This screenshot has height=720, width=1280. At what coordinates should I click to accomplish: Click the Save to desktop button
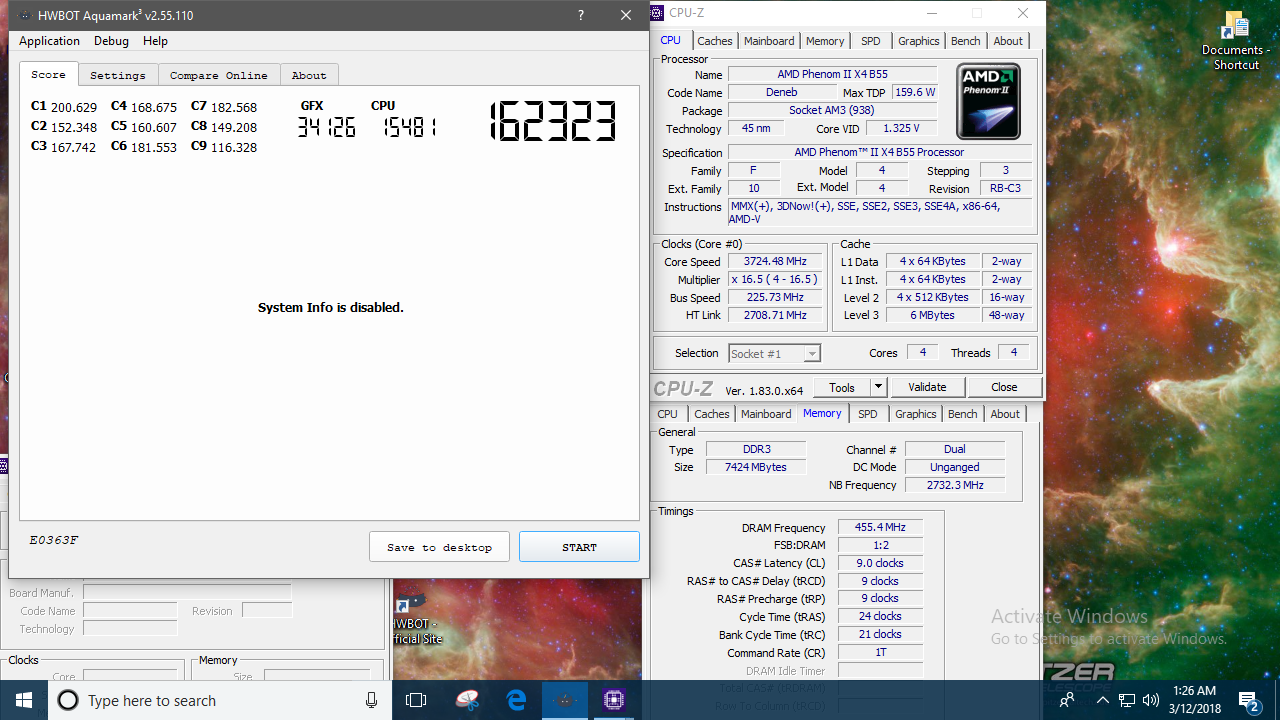tap(440, 547)
